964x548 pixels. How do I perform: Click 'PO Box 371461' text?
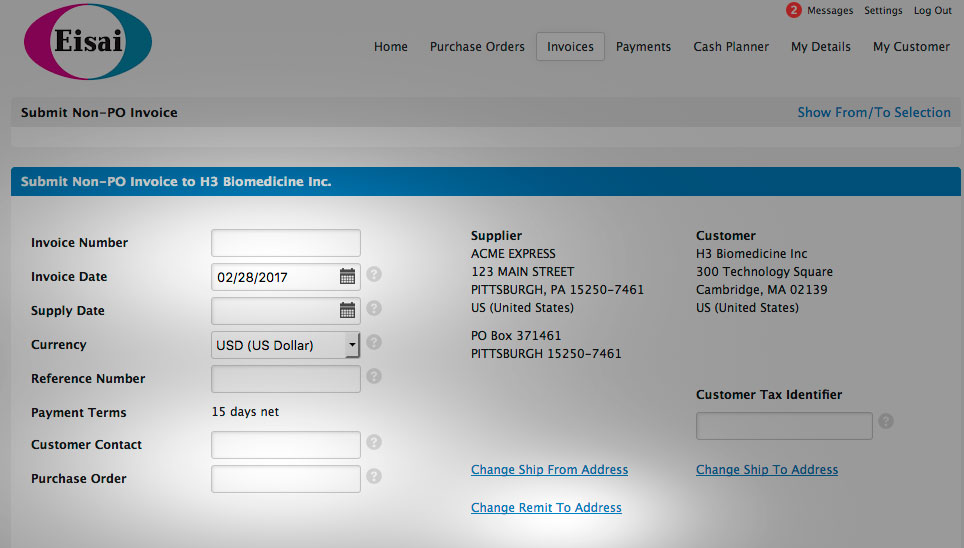516,336
